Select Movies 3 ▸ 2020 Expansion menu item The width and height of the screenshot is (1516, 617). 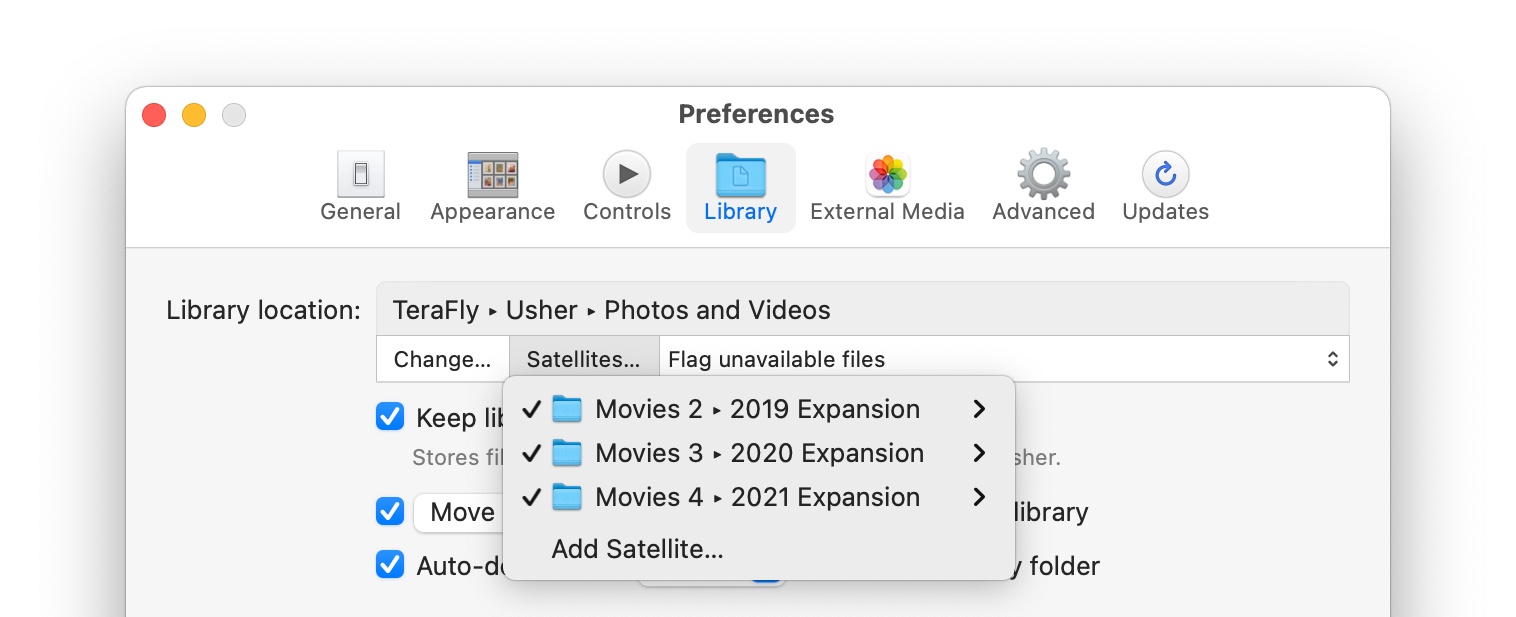pyautogui.click(x=758, y=453)
